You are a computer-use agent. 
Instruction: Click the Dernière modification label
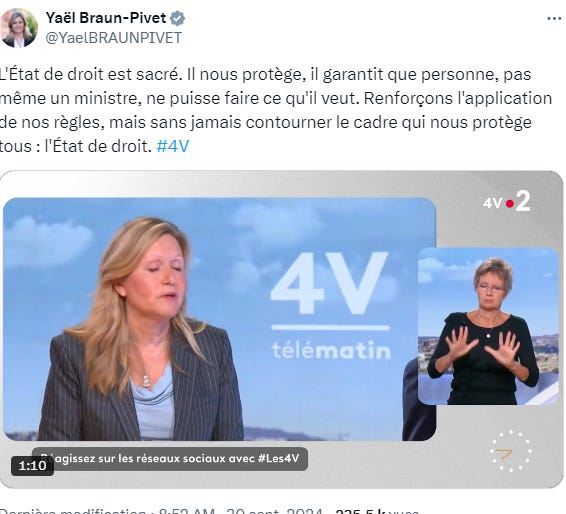(x=74, y=511)
